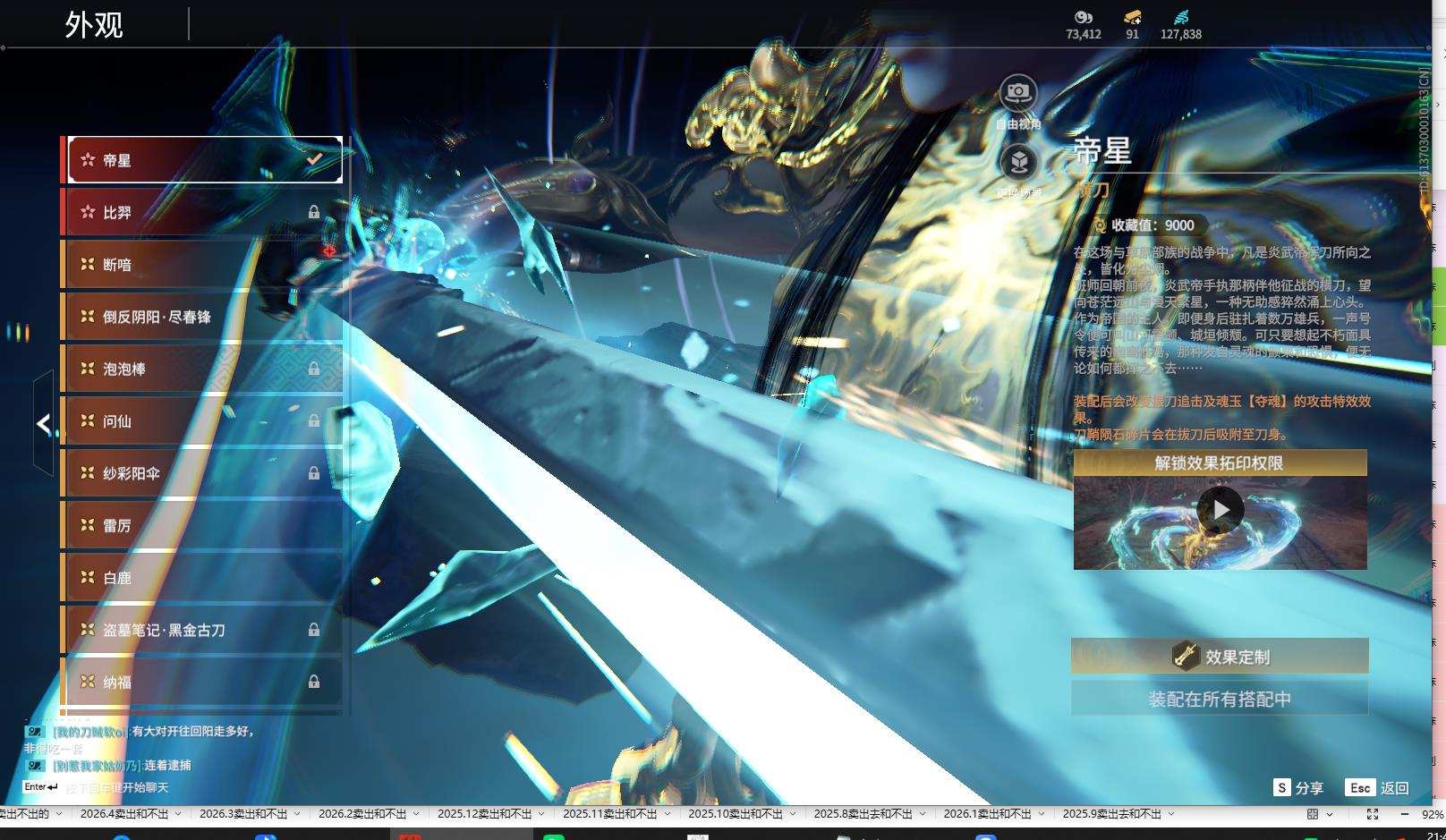This screenshot has width=1446, height=840.
Task: Collapse the skin list with left arrow
Action: click(43, 423)
